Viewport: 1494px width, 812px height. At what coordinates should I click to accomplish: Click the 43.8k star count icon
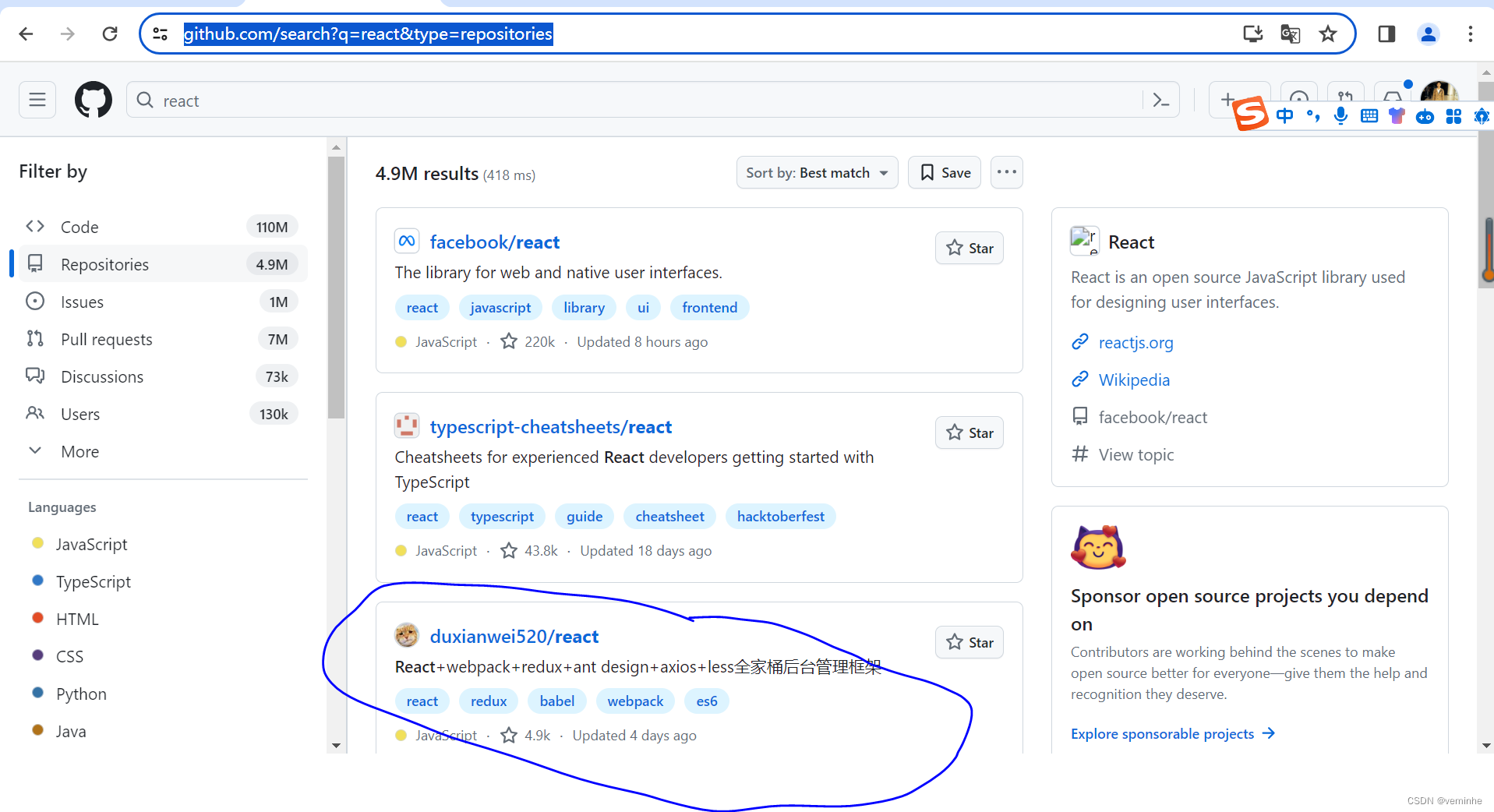coord(509,550)
